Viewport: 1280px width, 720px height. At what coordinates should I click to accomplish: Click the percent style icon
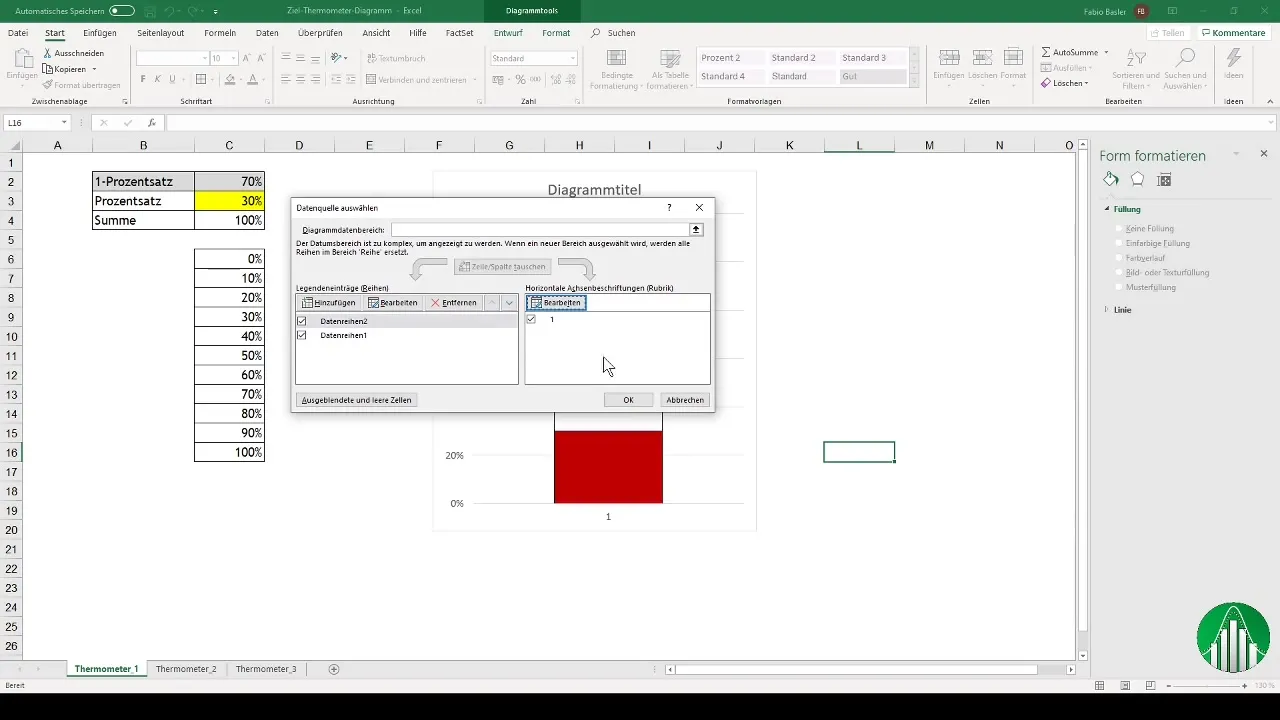click(518, 79)
